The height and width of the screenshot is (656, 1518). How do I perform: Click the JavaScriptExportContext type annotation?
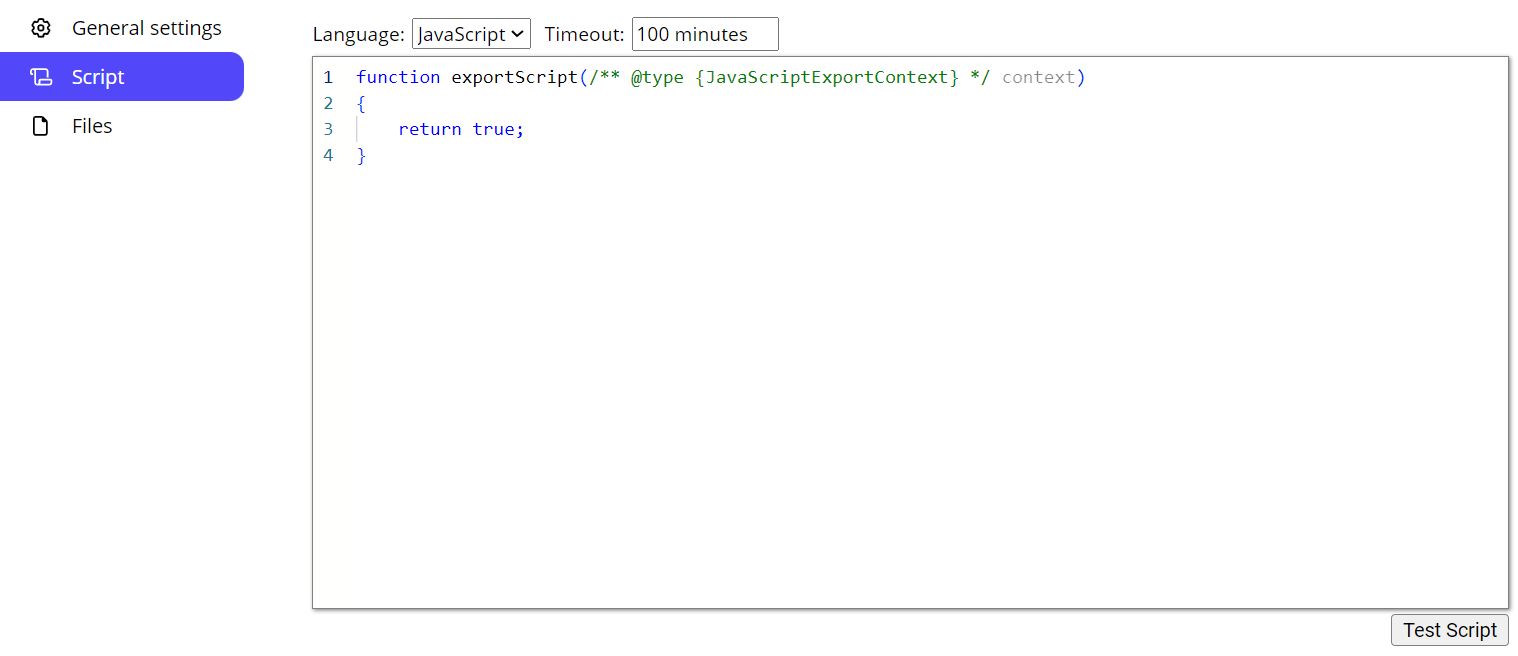[826, 77]
